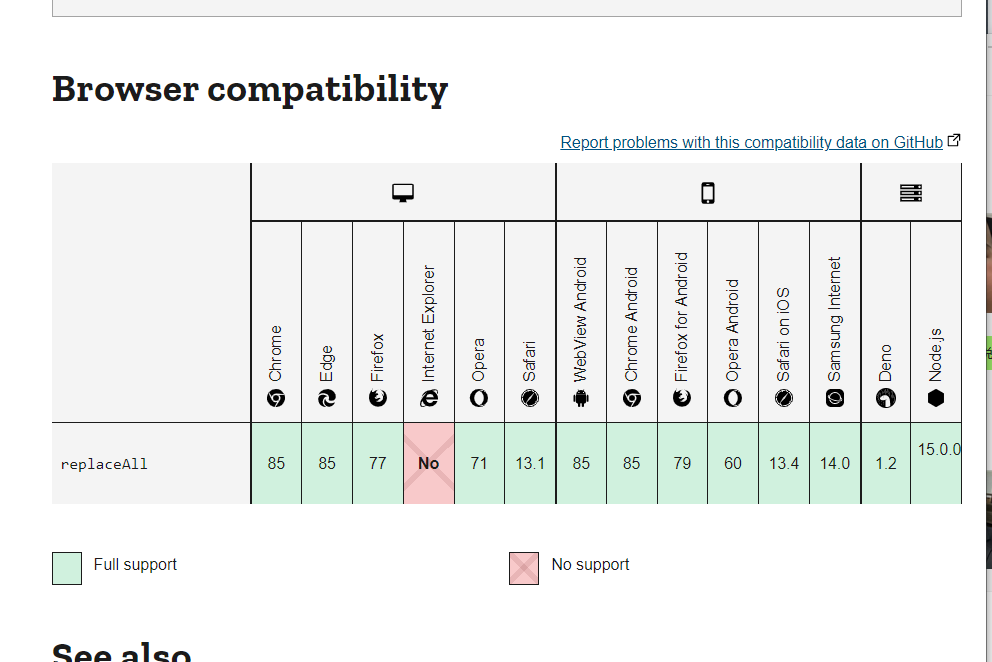Select the Safari browser icon
The width and height of the screenshot is (992, 662).
pos(530,397)
